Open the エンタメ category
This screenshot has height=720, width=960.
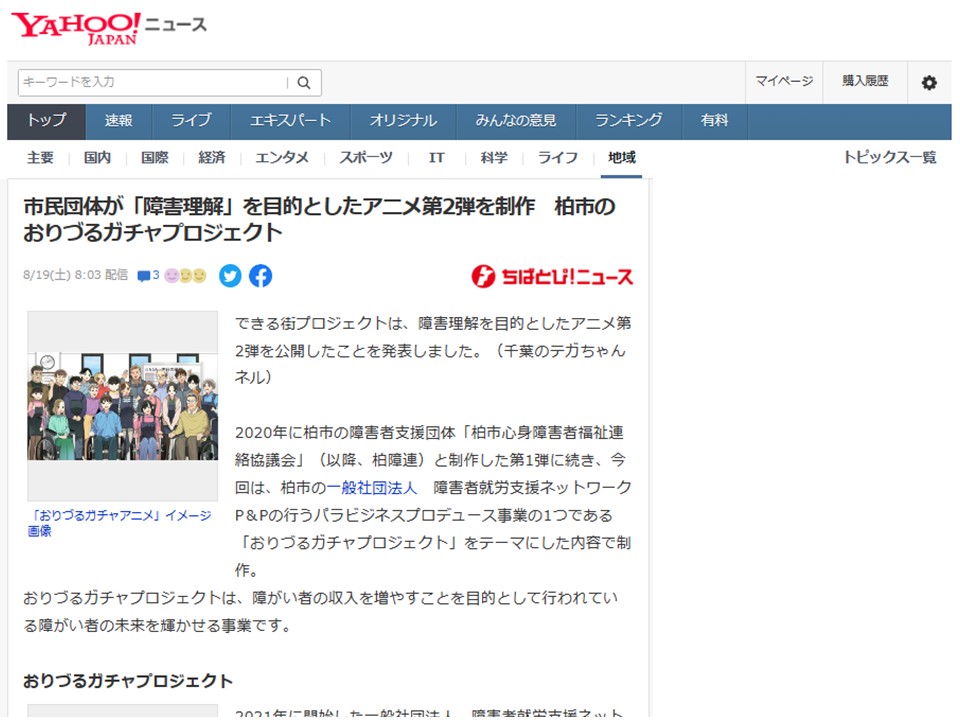282,158
